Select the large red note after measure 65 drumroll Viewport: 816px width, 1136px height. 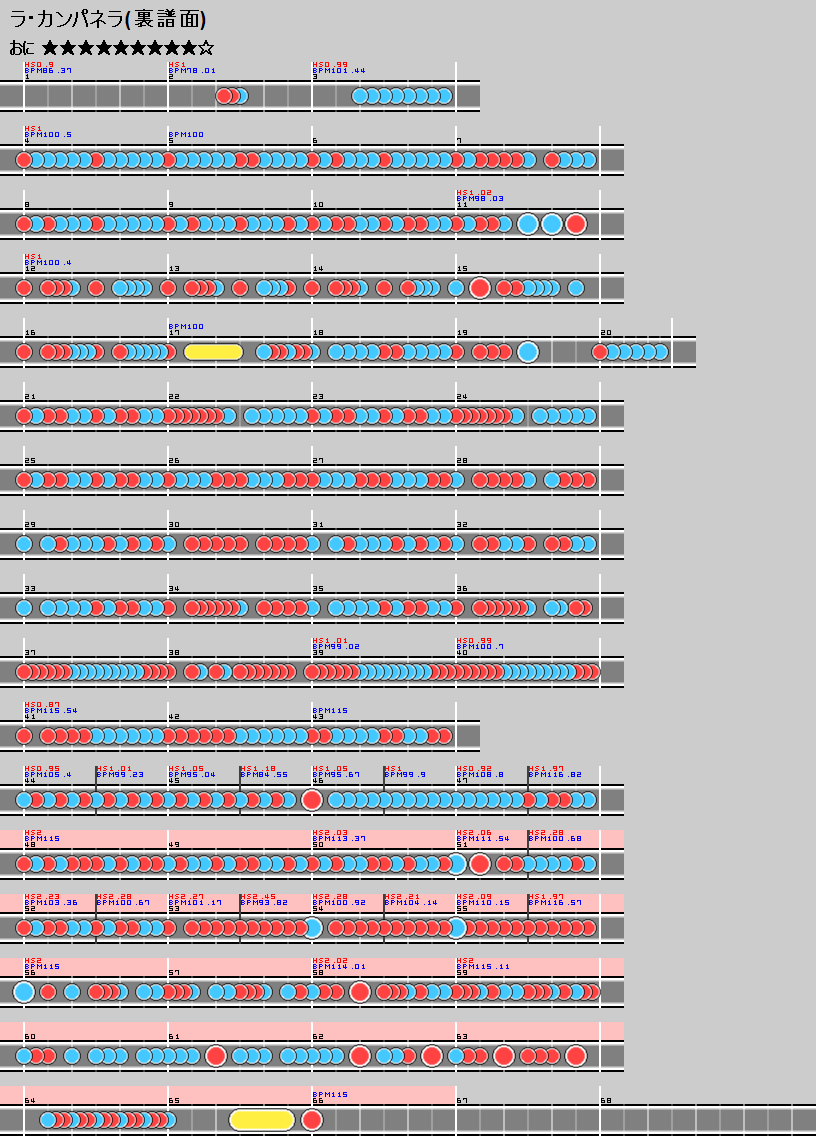coord(312,1120)
